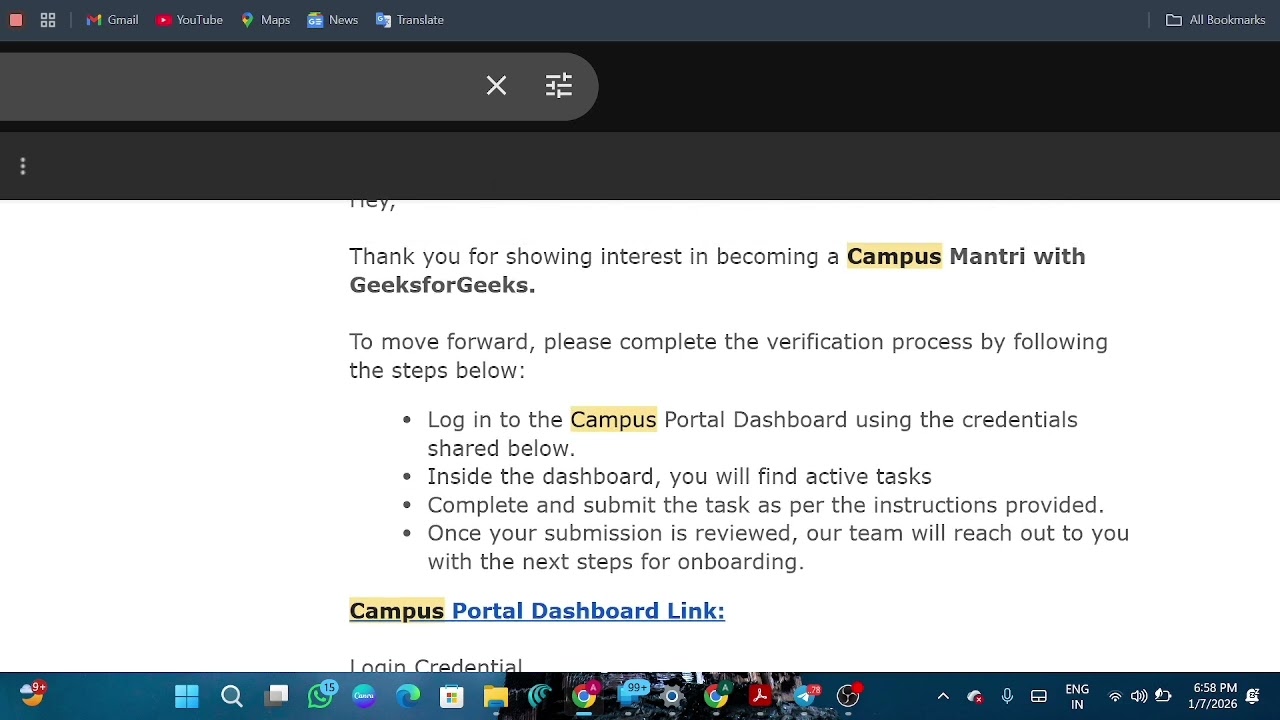Open the second Chrome profile window
Image resolution: width=1280 pixels, height=720 pixels.
pyautogui.click(x=716, y=696)
